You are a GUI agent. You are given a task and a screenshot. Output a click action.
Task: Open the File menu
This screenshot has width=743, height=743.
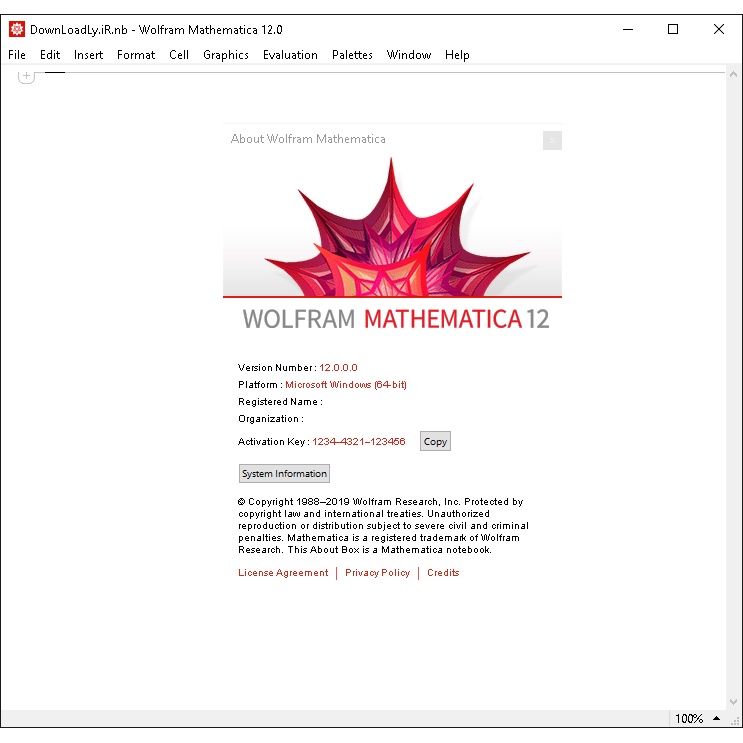17,55
